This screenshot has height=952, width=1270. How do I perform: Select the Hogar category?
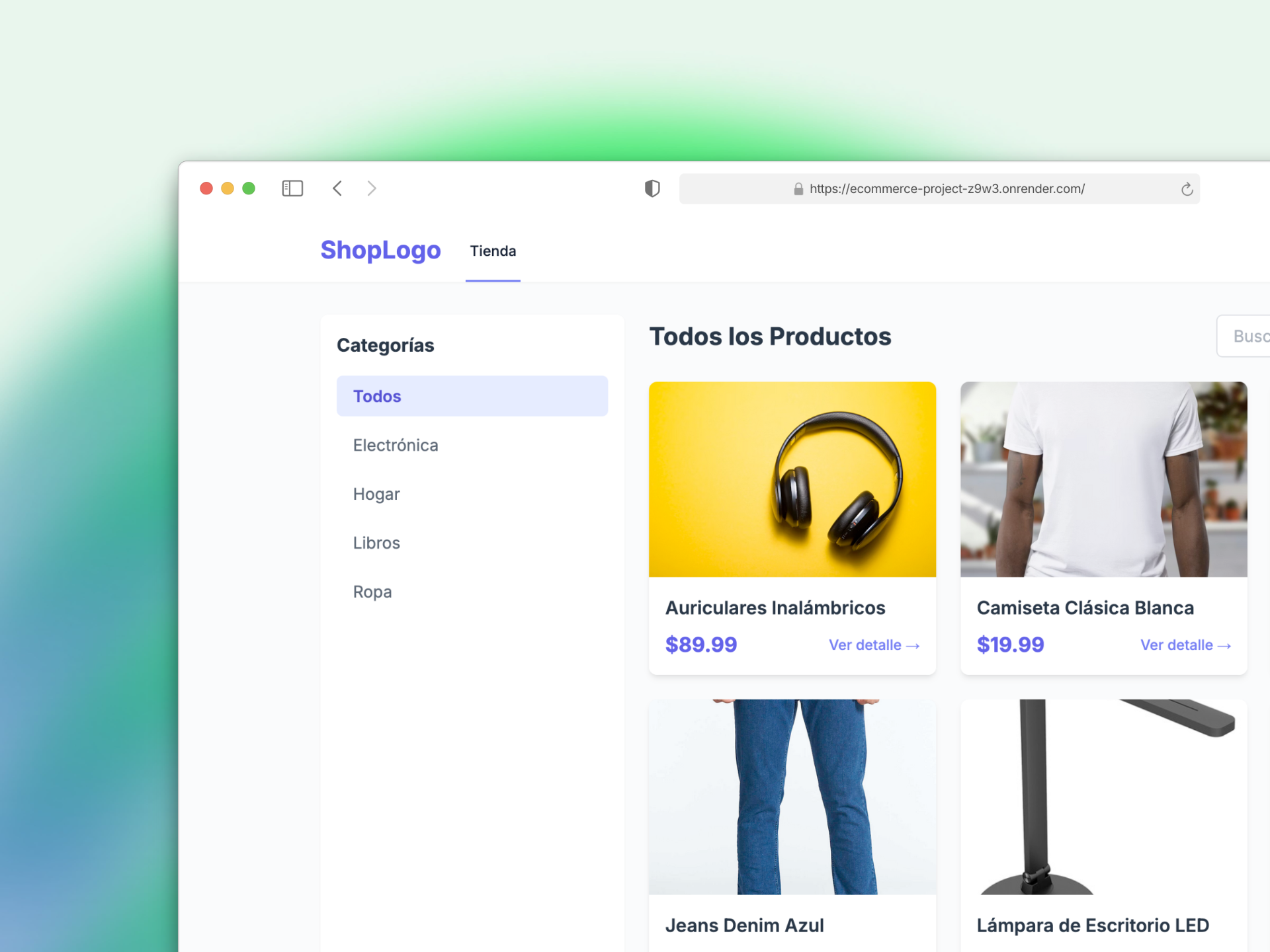tap(376, 494)
